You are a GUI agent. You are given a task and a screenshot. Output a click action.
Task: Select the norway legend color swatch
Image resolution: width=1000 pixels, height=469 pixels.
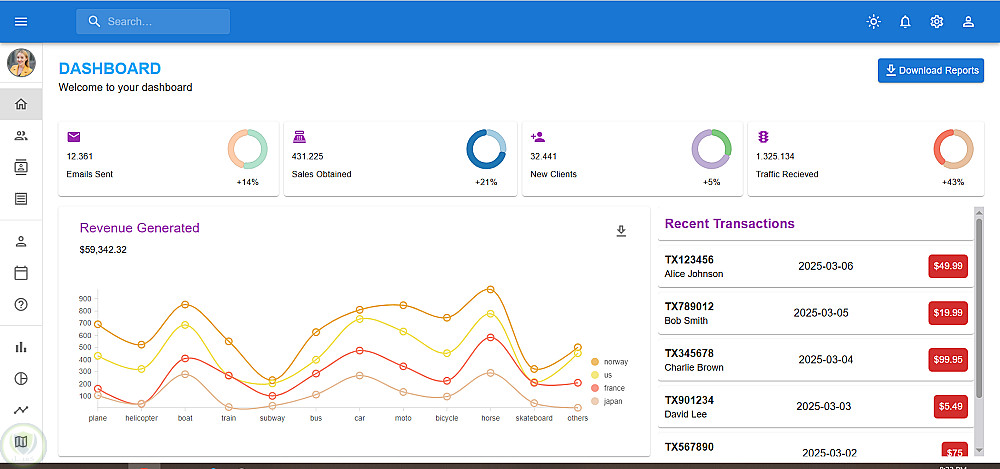tap(595, 362)
